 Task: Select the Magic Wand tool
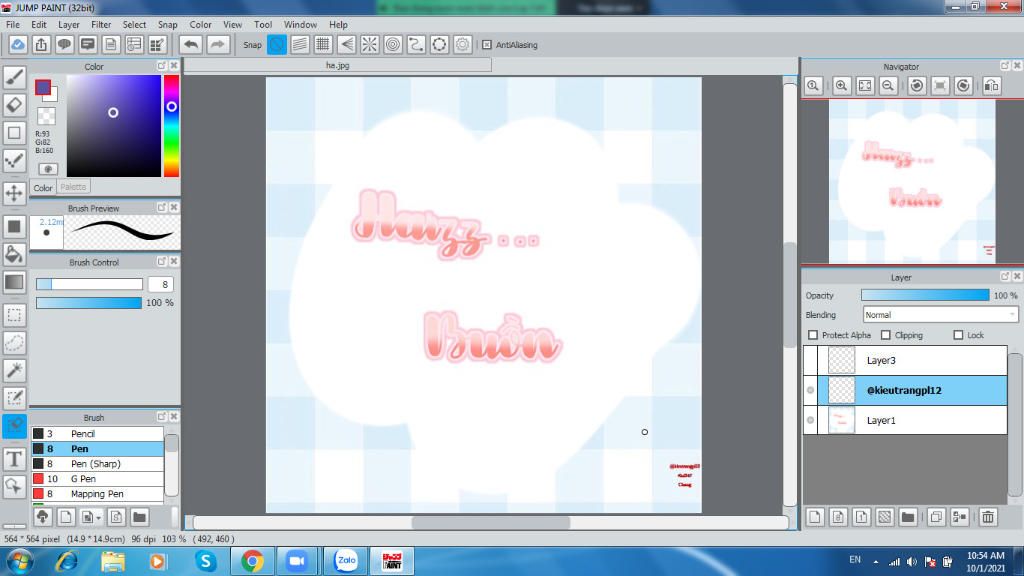(14, 370)
